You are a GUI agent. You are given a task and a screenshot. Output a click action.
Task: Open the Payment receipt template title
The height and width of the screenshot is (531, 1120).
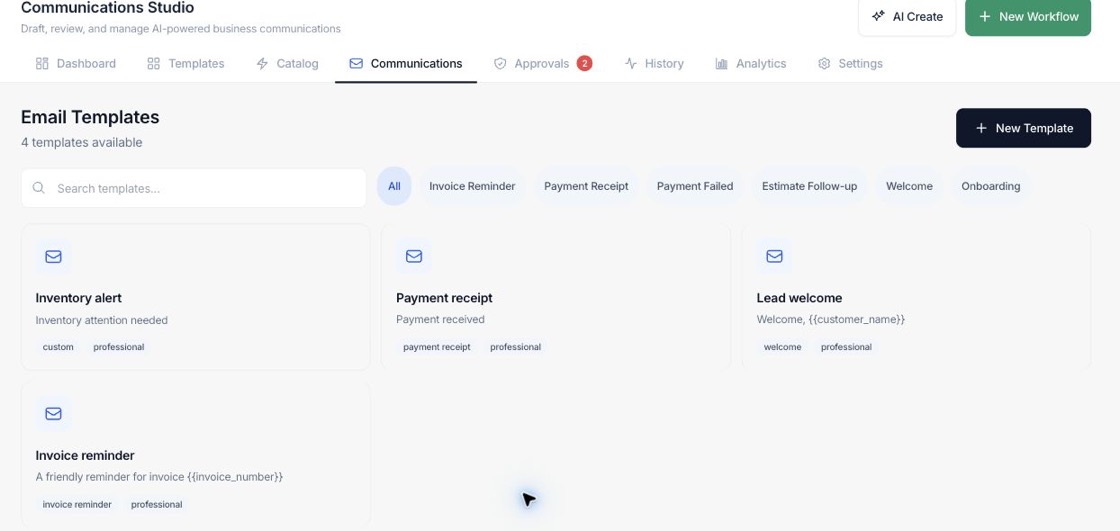(444, 298)
